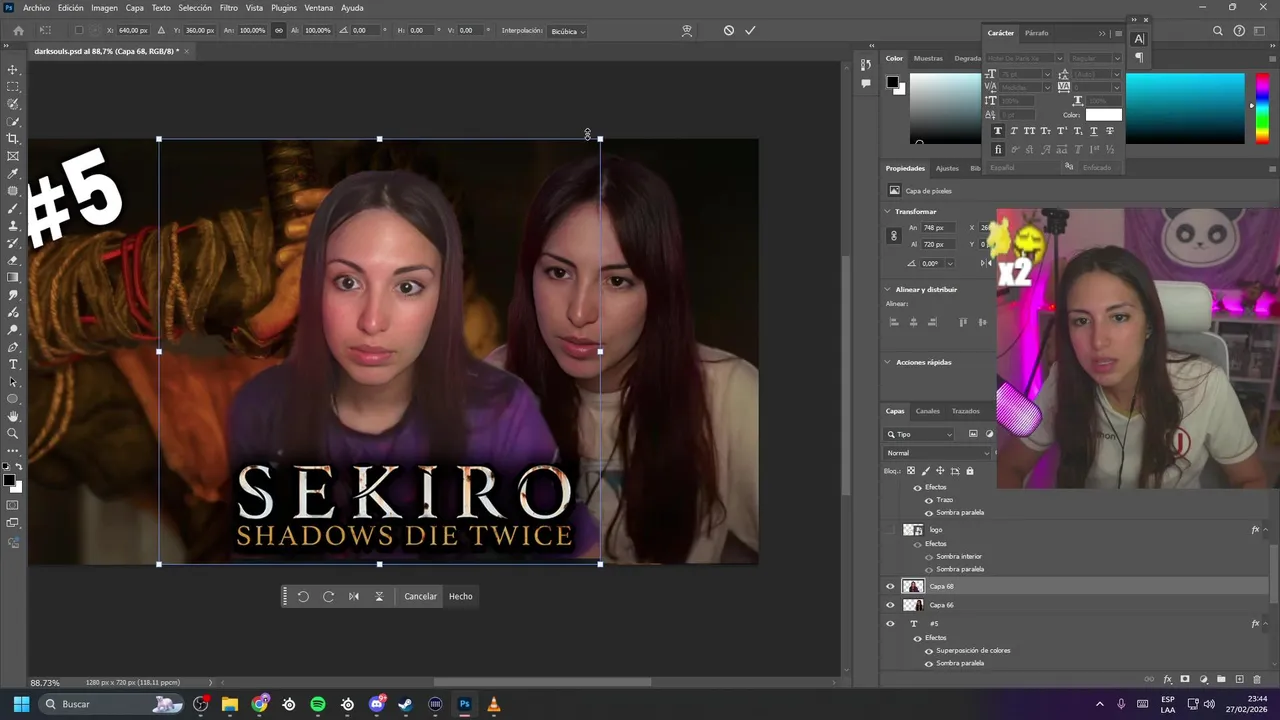Viewport: 1280px width, 720px height.
Task: Open the rotation angle dropdown in Propiedades
Action: point(949,264)
